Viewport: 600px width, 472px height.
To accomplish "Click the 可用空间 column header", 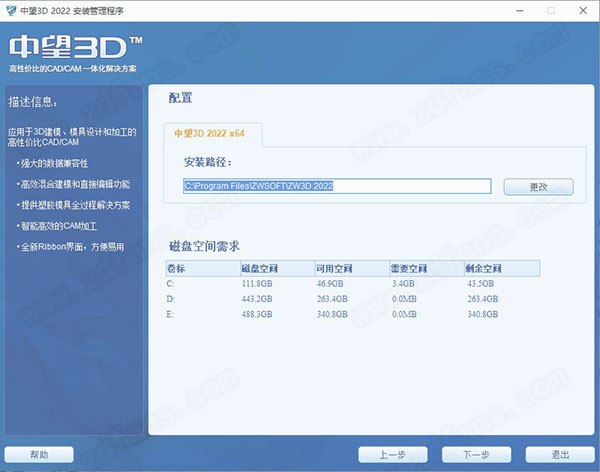I will point(352,268).
